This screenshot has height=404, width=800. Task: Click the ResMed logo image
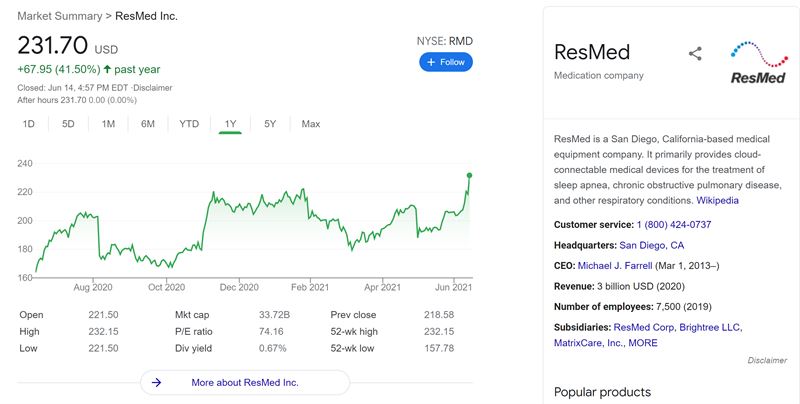click(759, 63)
